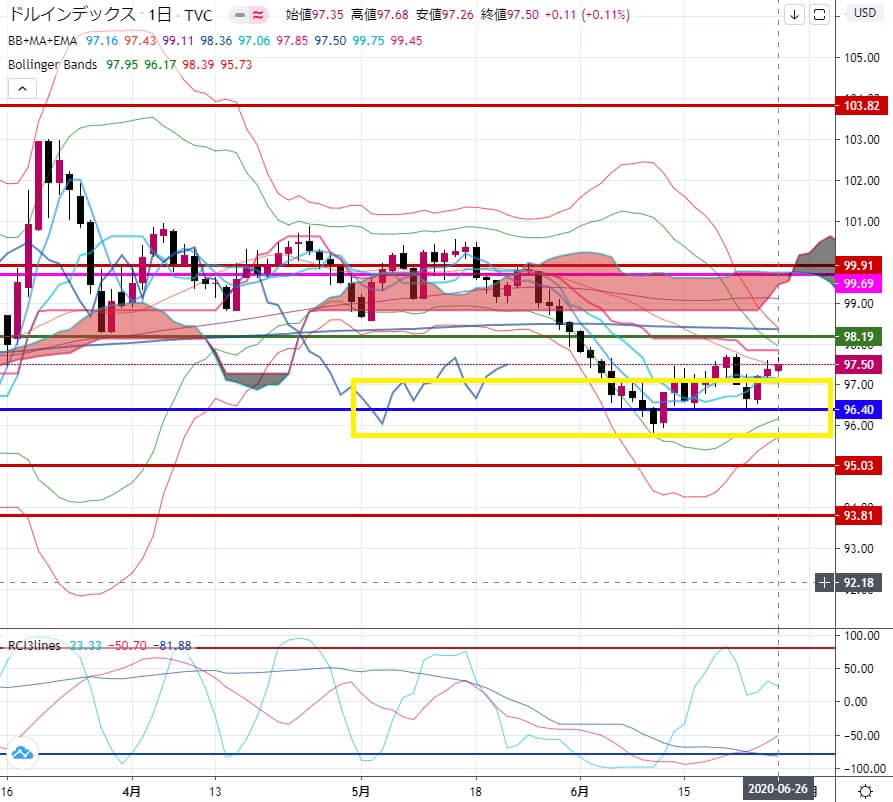893x802 pixels.
Task: Click the 終値97.50 close value in header
Action: 510,15
